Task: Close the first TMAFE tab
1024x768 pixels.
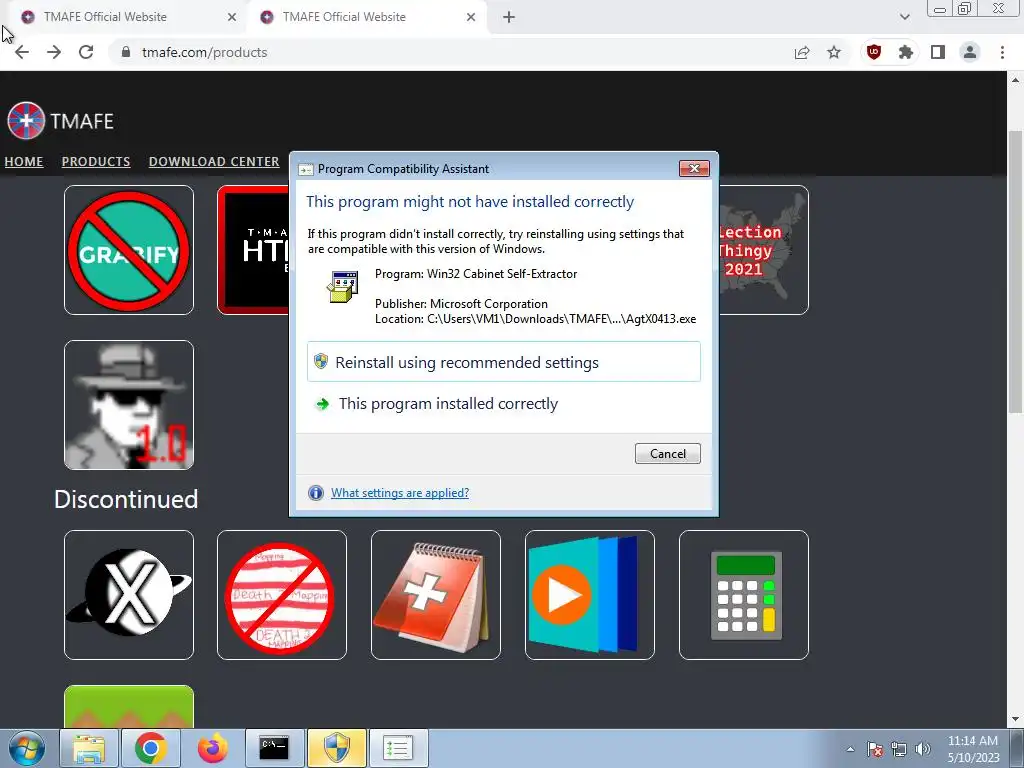Action: [232, 17]
